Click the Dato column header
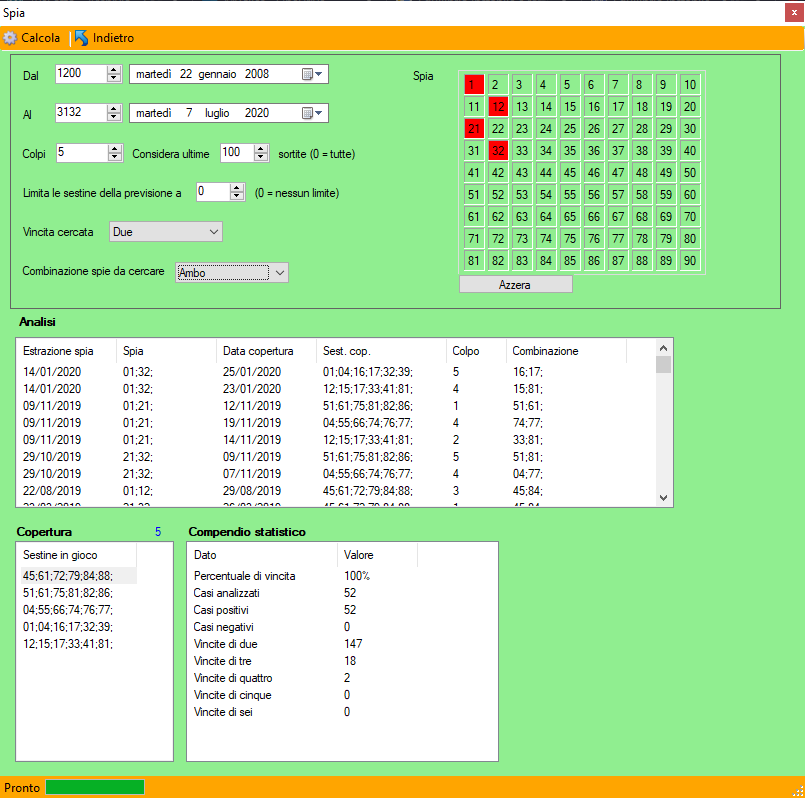805x798 pixels. pyautogui.click(x=262, y=555)
